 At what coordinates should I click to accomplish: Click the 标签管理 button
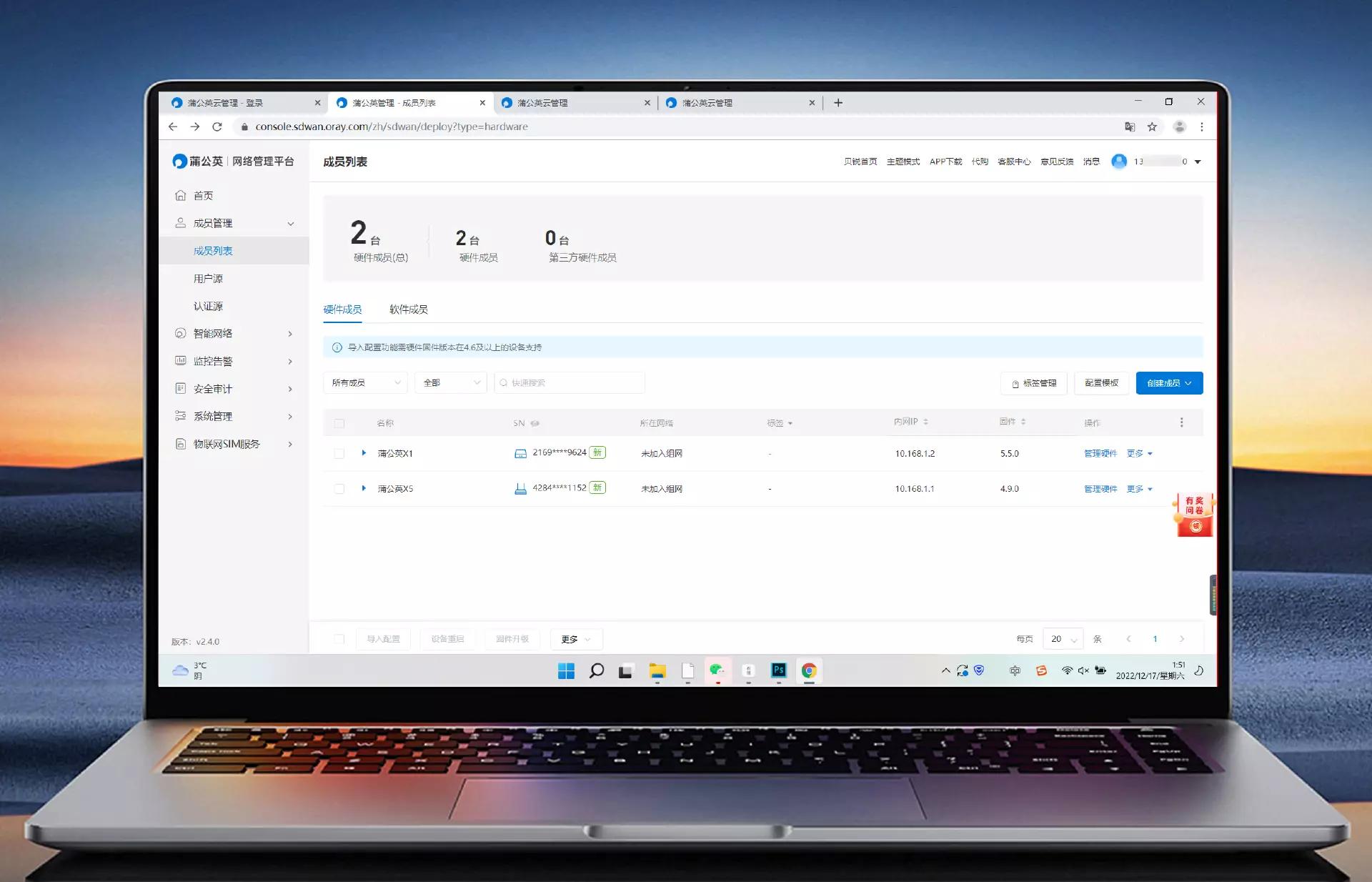coord(1033,383)
